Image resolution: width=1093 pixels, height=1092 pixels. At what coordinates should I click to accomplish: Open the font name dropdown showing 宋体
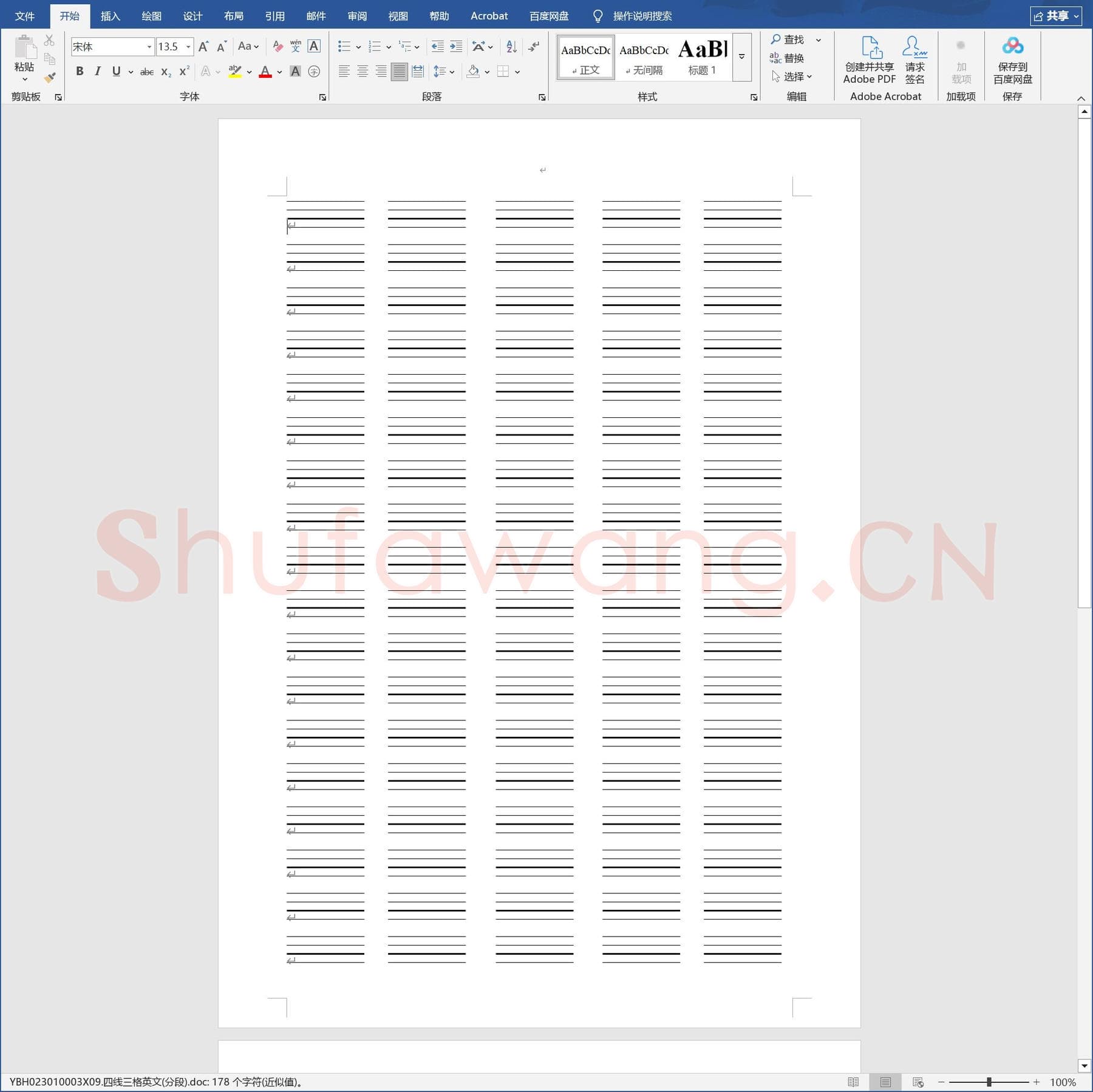click(149, 47)
